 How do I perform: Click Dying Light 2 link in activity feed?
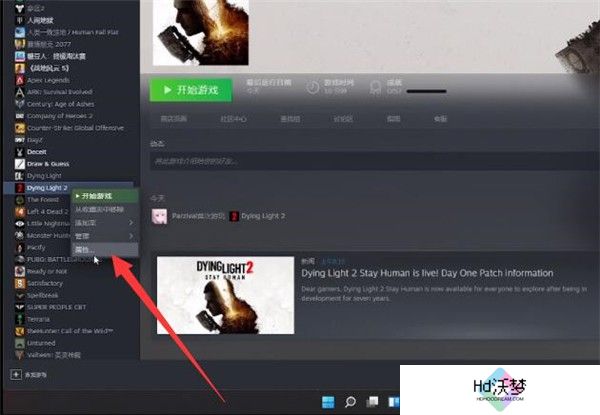click(263, 216)
